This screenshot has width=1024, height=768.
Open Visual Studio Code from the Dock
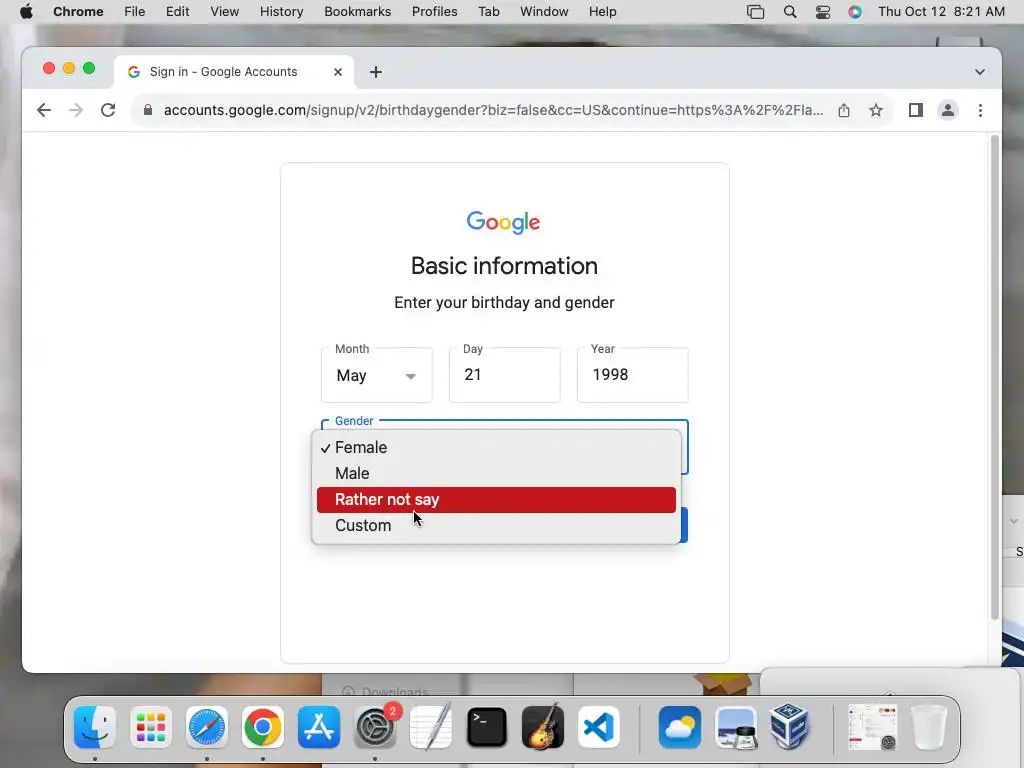click(599, 727)
